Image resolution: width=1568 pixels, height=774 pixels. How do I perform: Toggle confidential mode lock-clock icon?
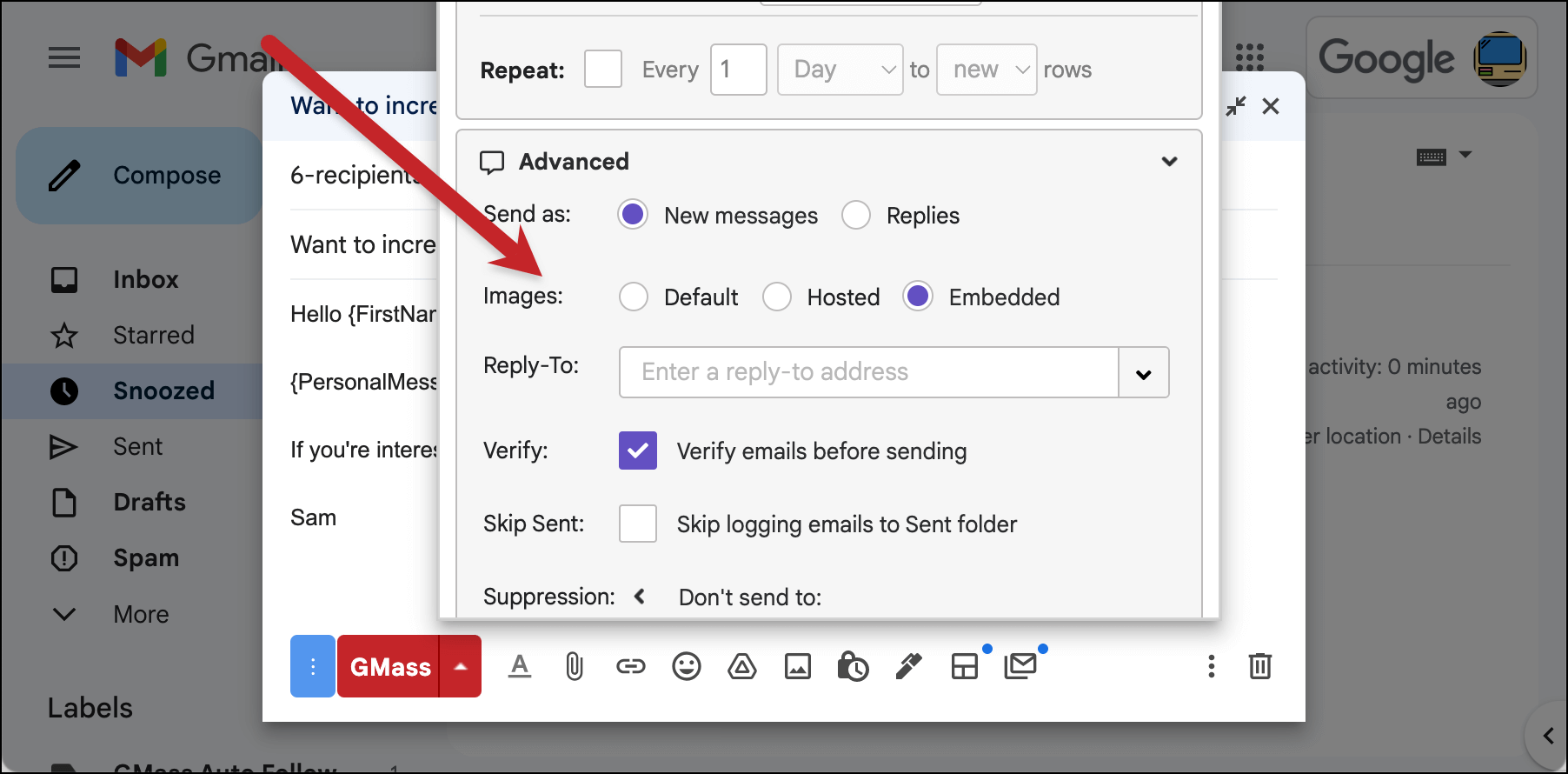[x=853, y=667]
